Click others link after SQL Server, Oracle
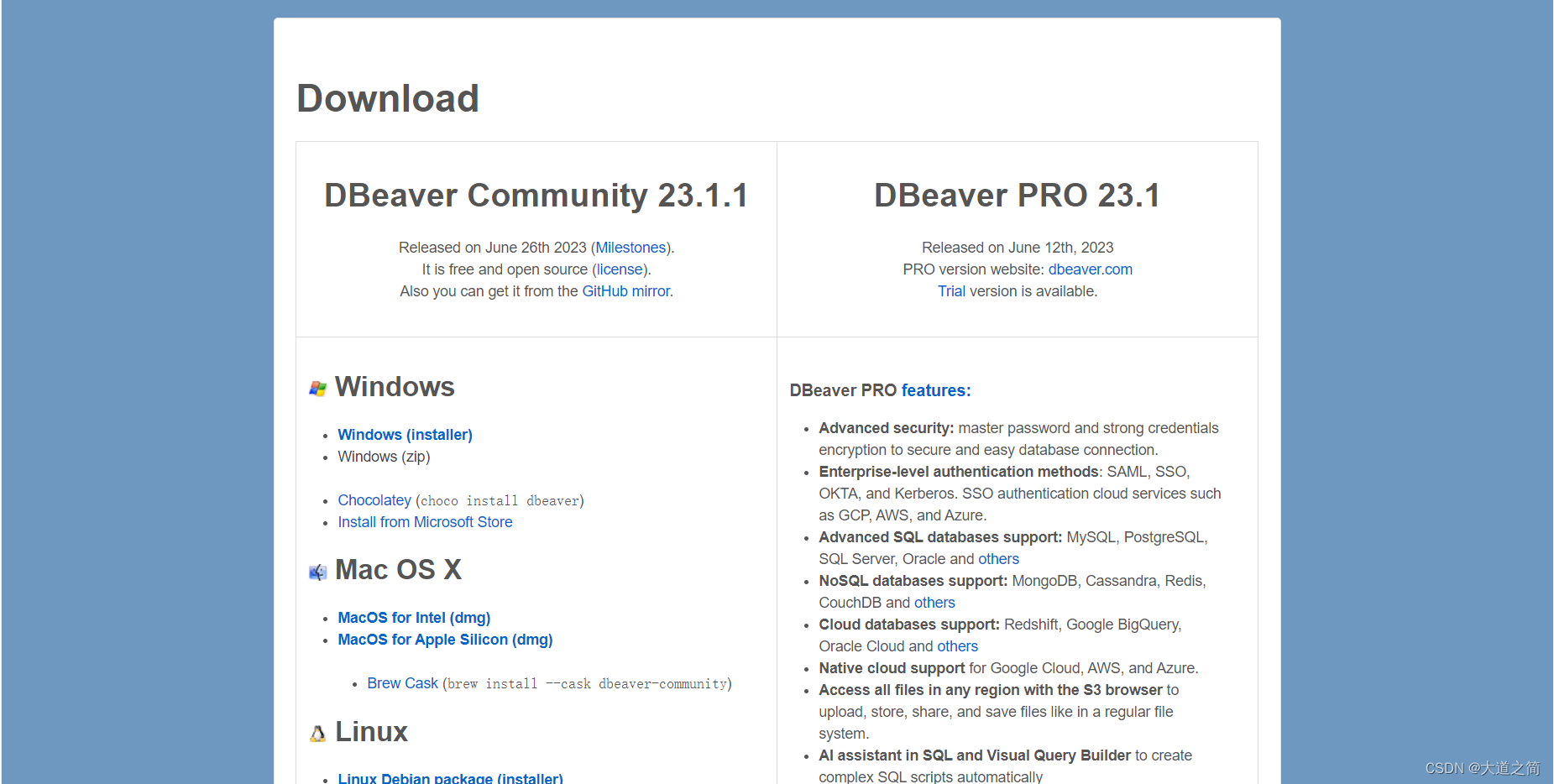This screenshot has height=784, width=1554. coord(998,559)
